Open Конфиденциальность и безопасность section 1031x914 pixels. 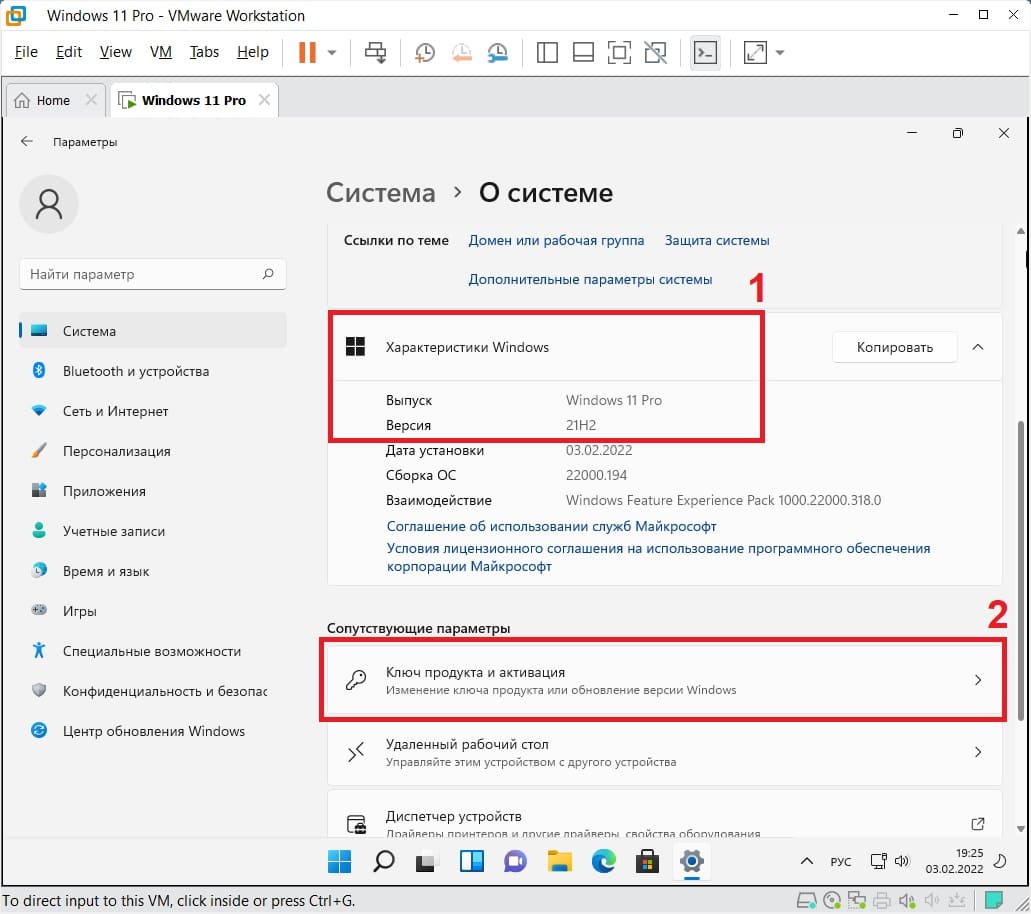pos(153,691)
